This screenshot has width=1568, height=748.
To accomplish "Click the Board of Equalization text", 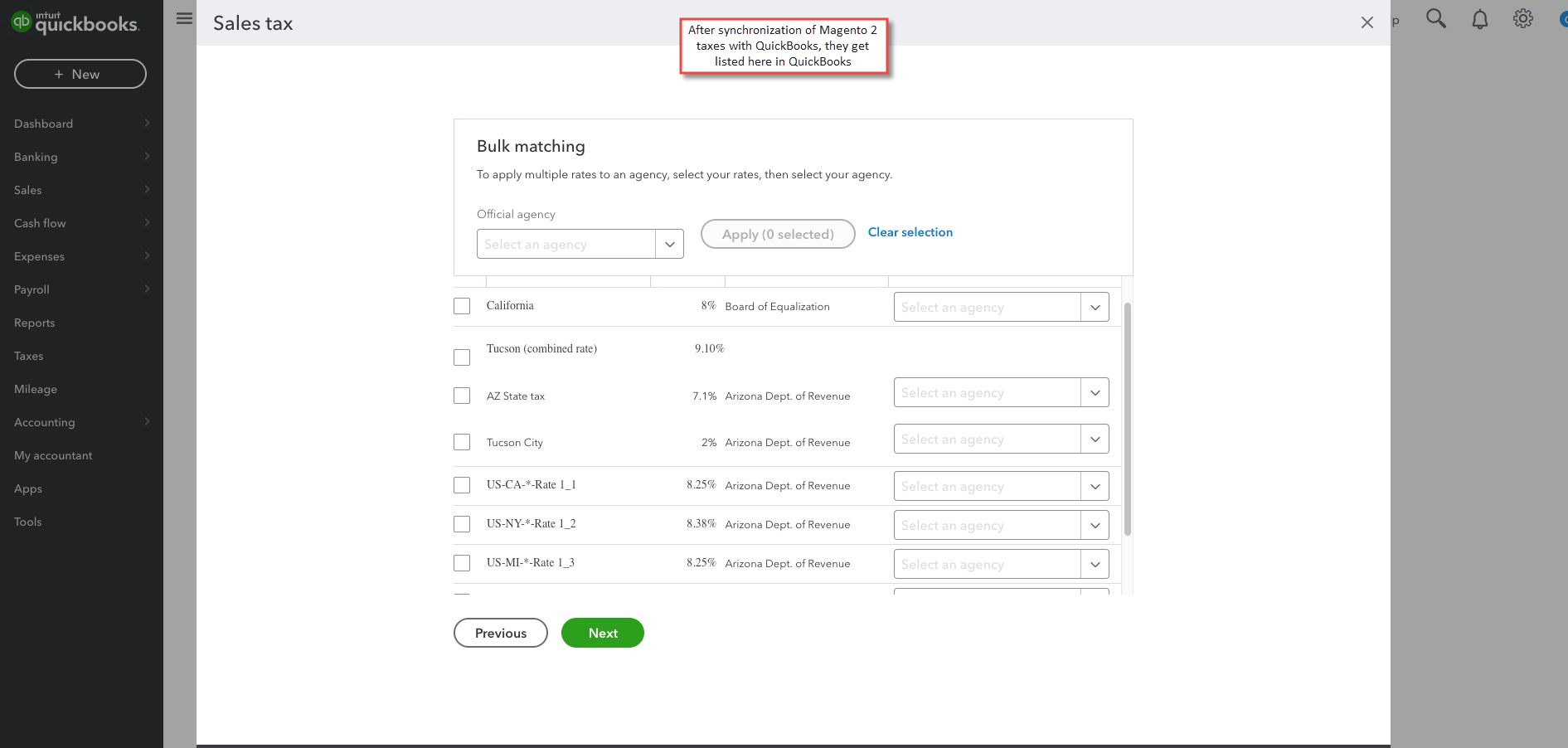I will pyautogui.click(x=777, y=307).
